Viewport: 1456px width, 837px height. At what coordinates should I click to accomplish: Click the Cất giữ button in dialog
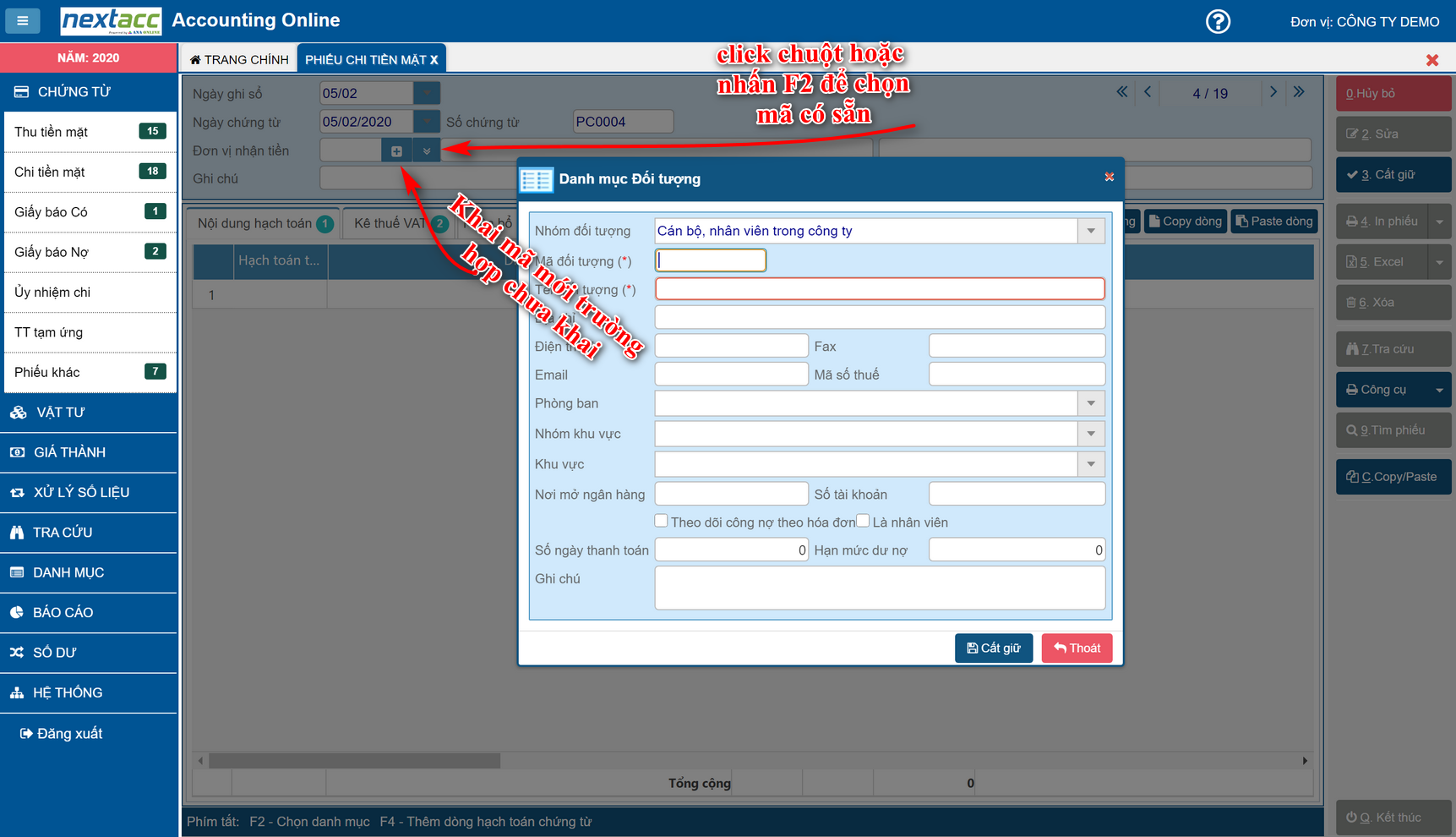point(993,648)
